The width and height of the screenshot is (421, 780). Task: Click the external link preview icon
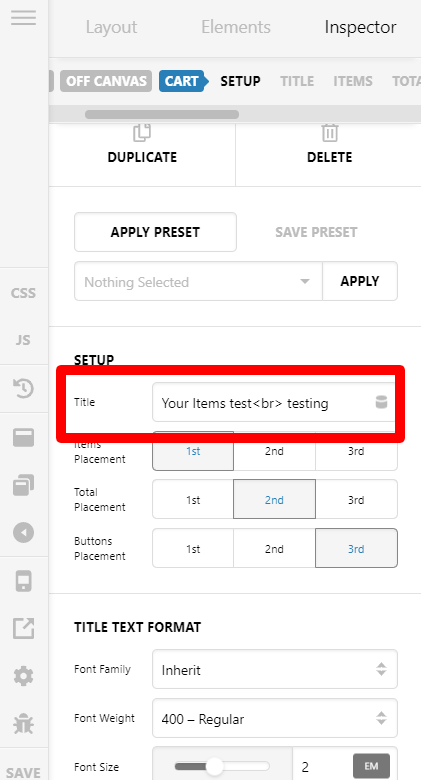click(23, 628)
